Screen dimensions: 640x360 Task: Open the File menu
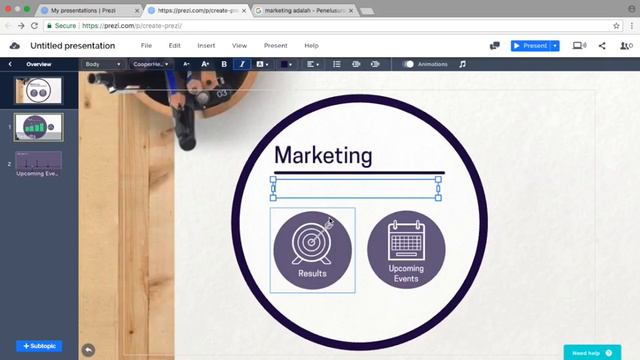146,46
